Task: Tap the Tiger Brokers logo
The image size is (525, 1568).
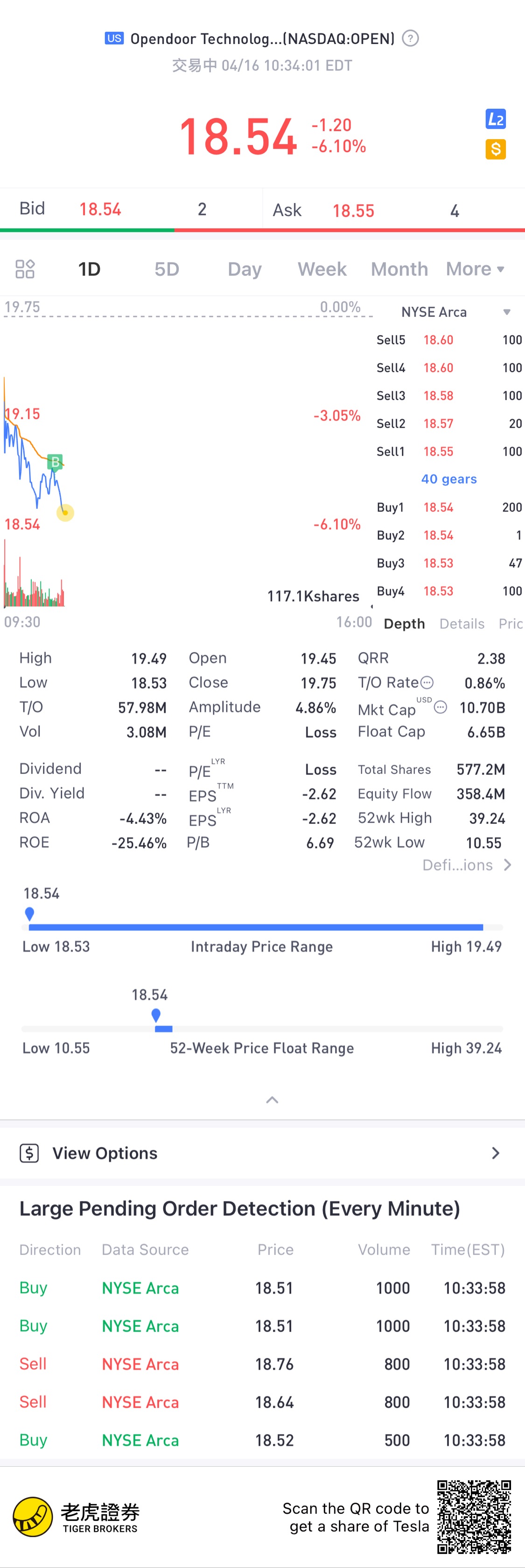Action: pyautogui.click(x=33, y=1517)
